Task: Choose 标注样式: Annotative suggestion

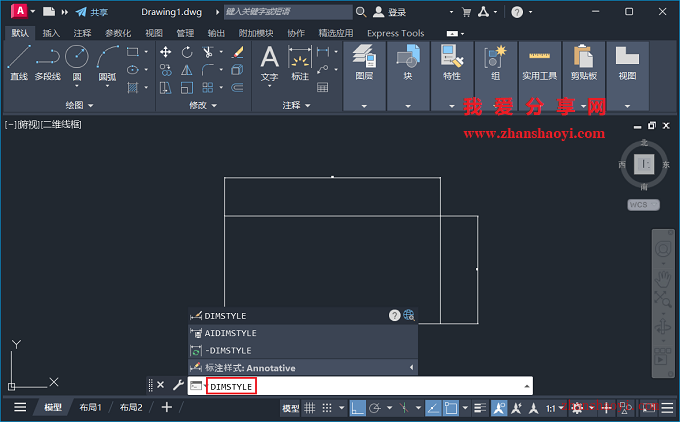Action: click(303, 368)
